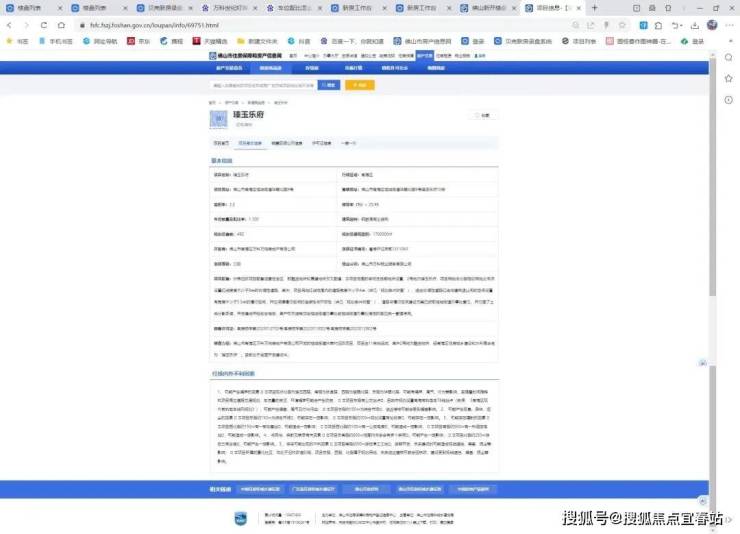Click the address bar URL fdc.fszj.foshan.gov.cn
740x534 pixels.
pyautogui.click(x=154, y=25)
